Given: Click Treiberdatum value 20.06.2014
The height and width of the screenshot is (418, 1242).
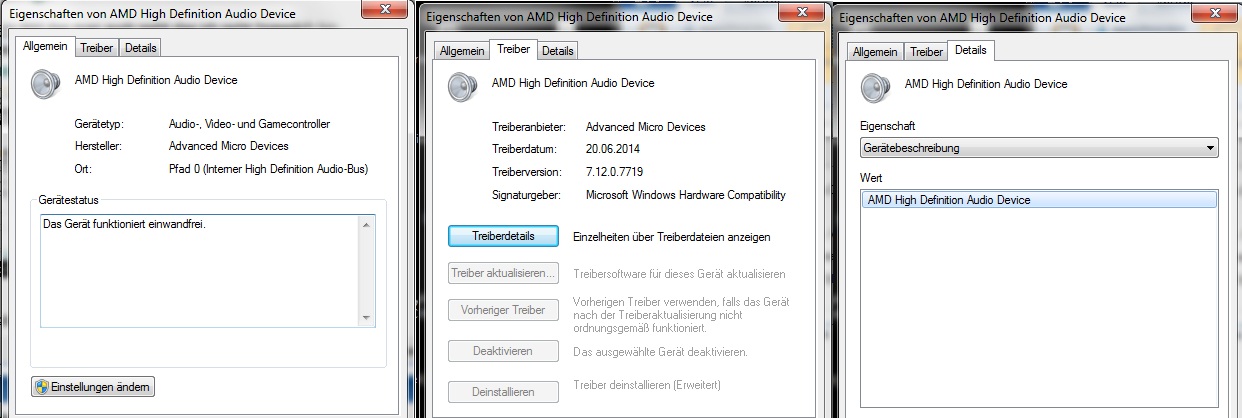Looking at the screenshot, I should pyautogui.click(x=615, y=149).
